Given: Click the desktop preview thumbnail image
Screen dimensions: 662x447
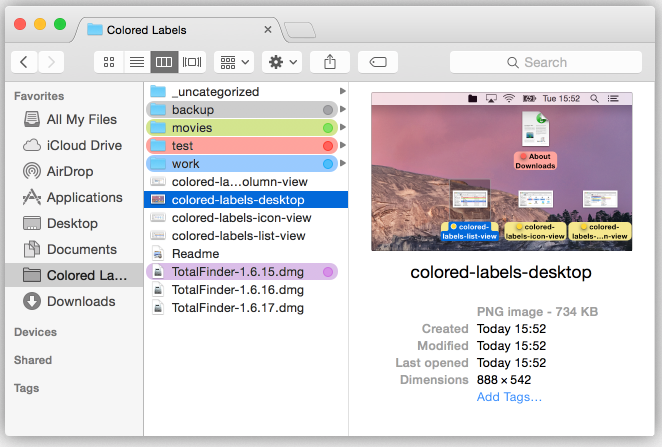Looking at the screenshot, I should tap(502, 171).
